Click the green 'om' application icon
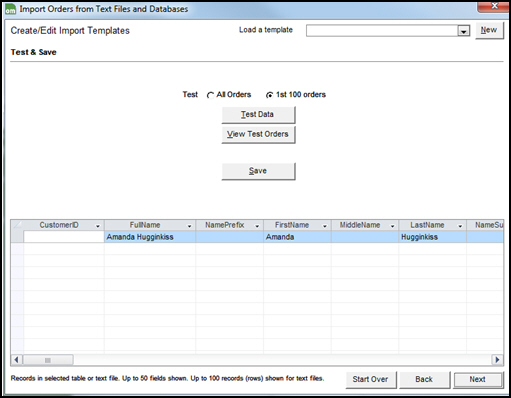Viewport: 511px width, 398px height. coord(10,10)
